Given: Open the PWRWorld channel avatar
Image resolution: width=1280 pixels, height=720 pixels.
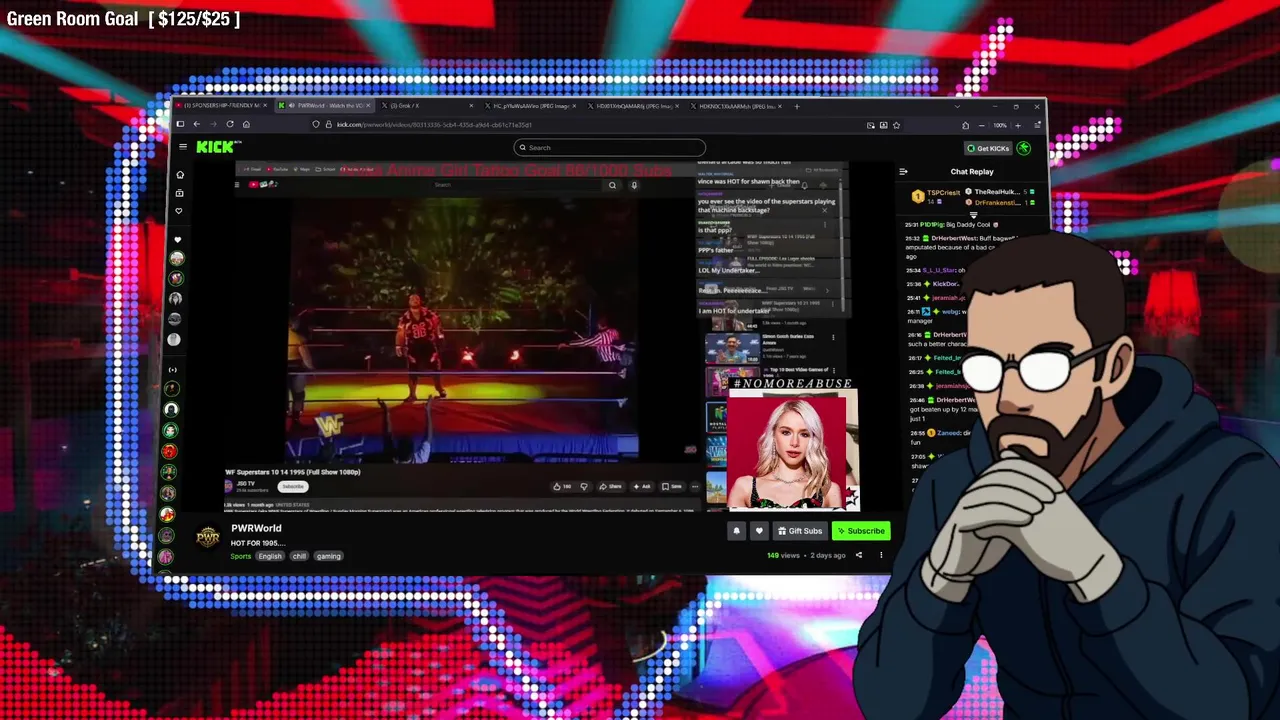Looking at the screenshot, I should (x=208, y=537).
